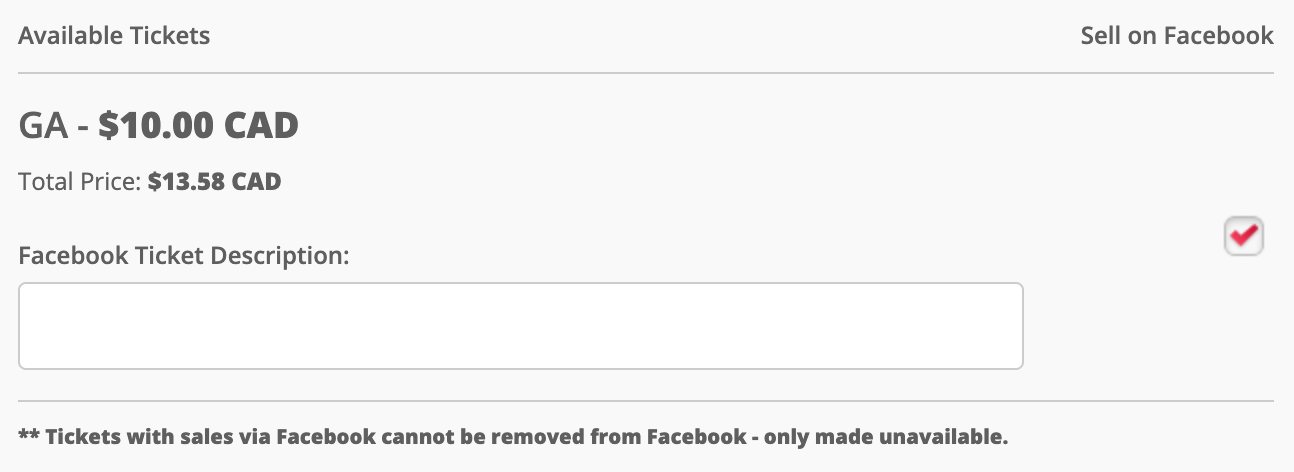
Task: Uncheck the Sell on Facebook checkbox
Action: coord(1244,237)
